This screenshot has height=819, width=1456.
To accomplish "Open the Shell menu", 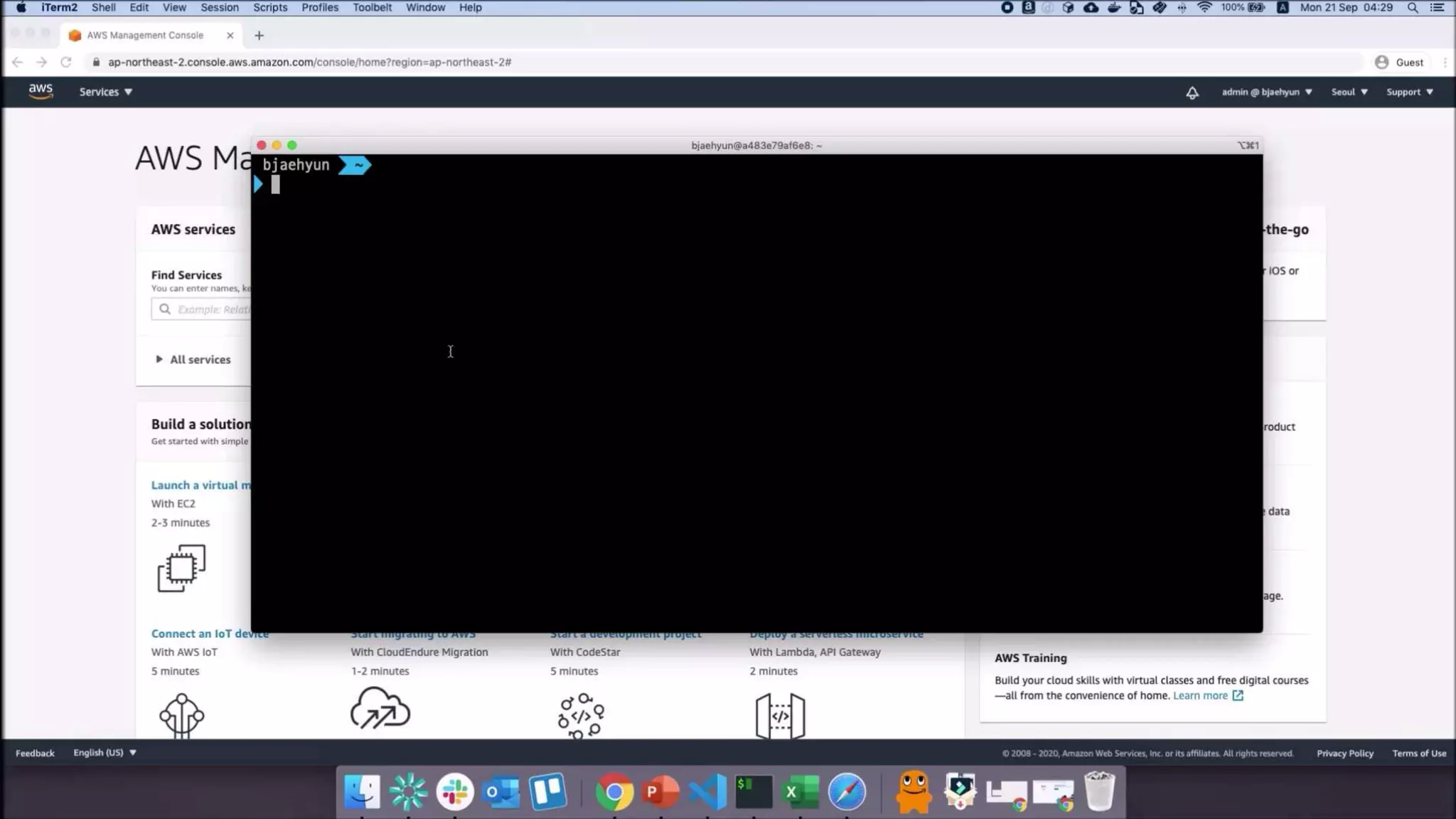I will (x=103, y=8).
